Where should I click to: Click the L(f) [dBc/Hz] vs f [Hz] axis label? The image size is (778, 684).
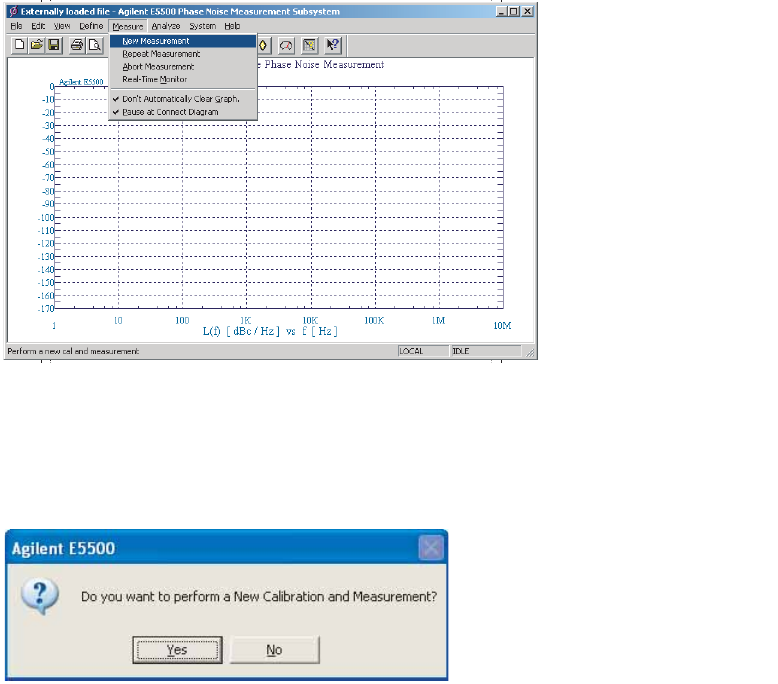point(270,331)
